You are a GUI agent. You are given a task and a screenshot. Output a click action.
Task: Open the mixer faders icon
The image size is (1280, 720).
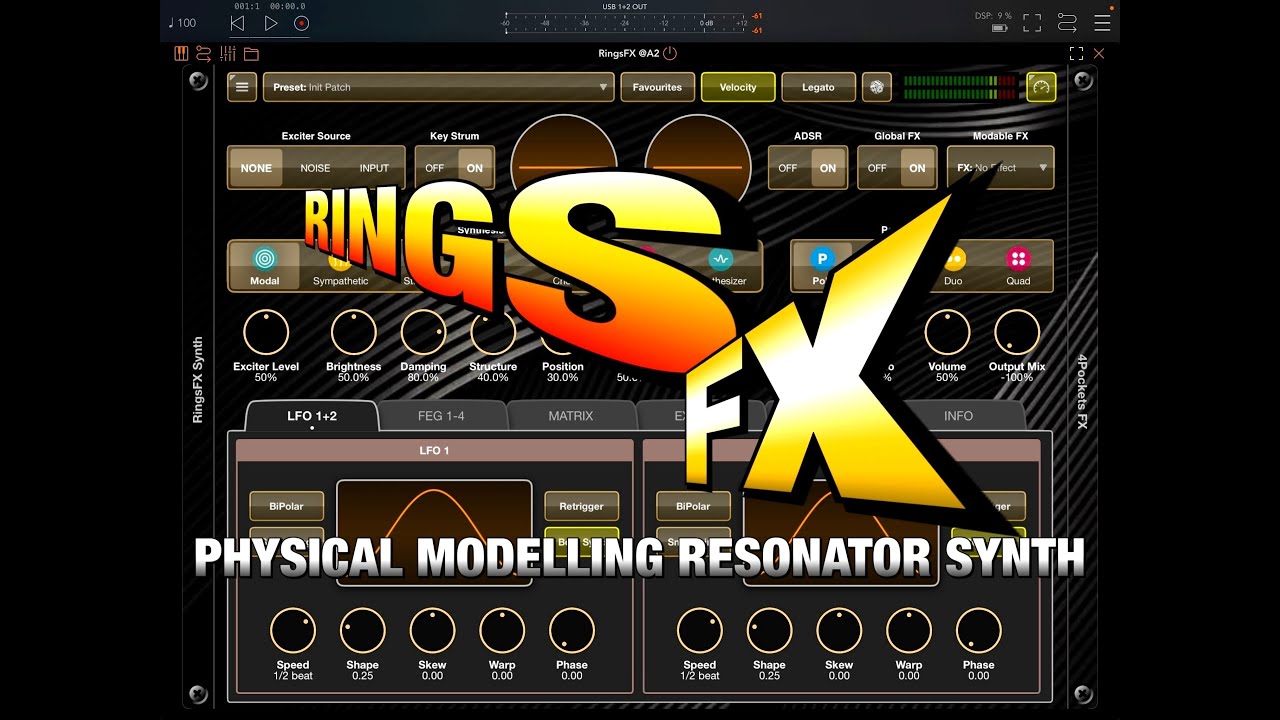coord(227,53)
